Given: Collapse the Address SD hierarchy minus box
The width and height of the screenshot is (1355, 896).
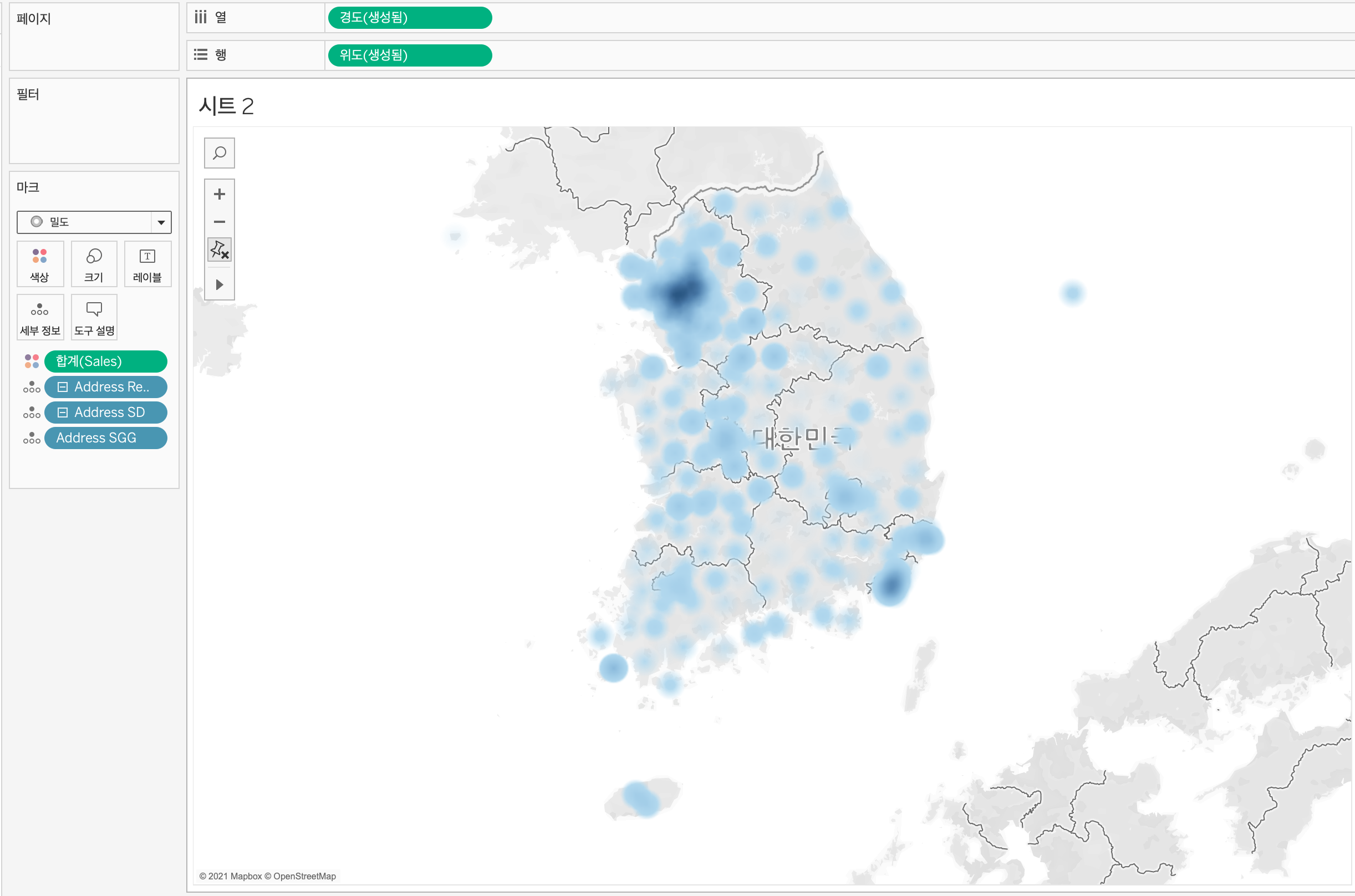Looking at the screenshot, I should click(63, 413).
